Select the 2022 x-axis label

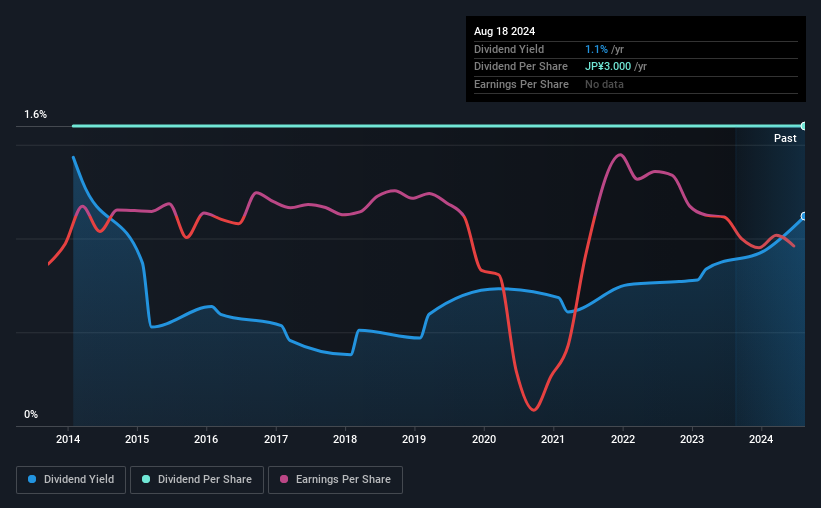[x=623, y=439]
